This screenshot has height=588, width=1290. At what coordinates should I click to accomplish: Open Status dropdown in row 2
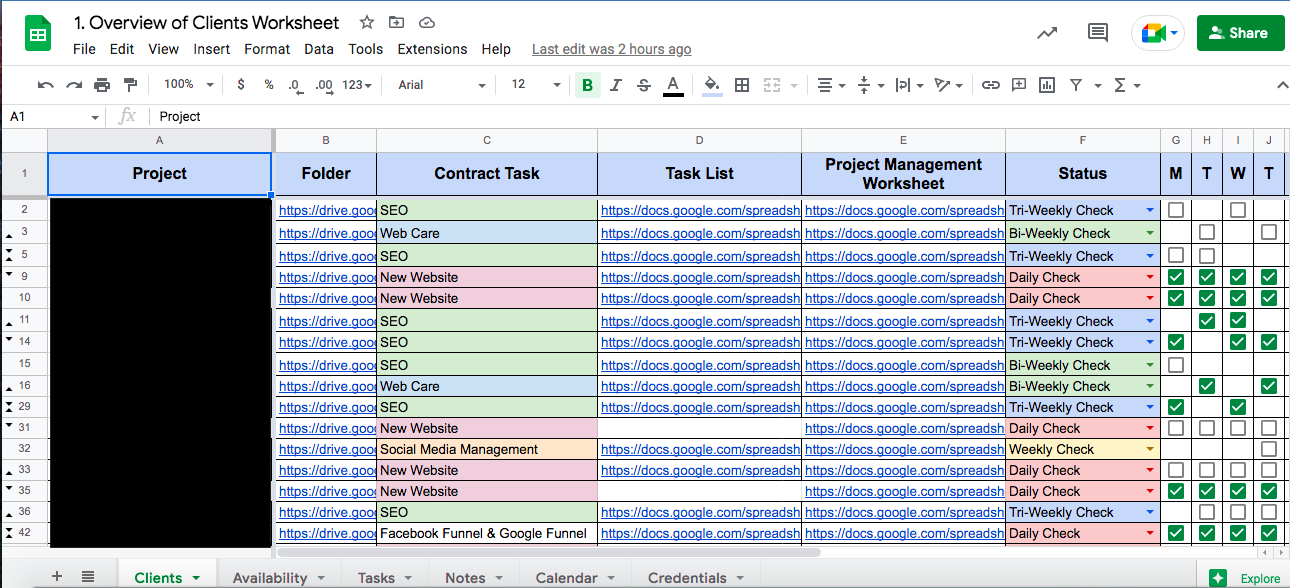pyautogui.click(x=1150, y=211)
